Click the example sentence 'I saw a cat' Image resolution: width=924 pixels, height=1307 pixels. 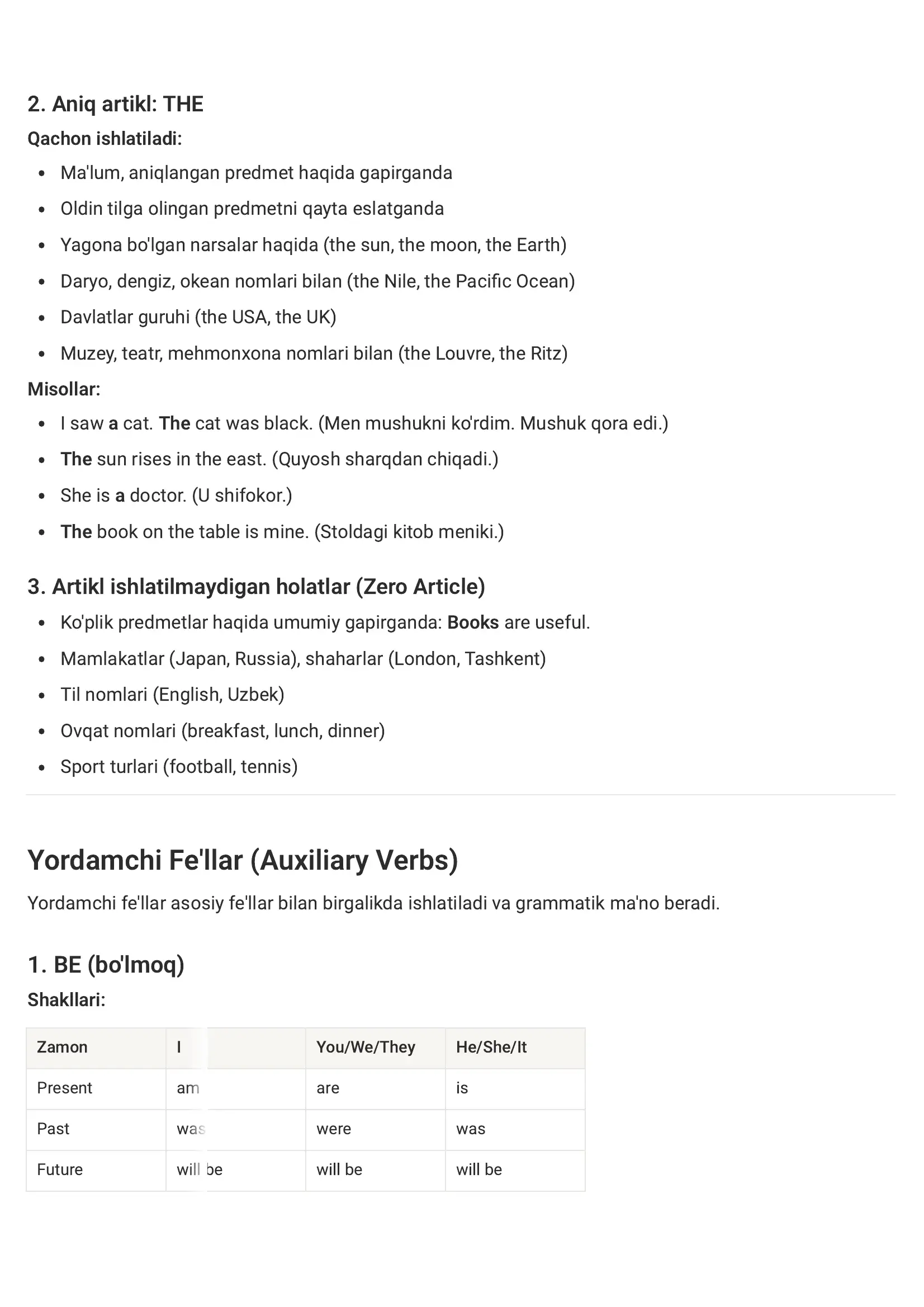[364, 423]
